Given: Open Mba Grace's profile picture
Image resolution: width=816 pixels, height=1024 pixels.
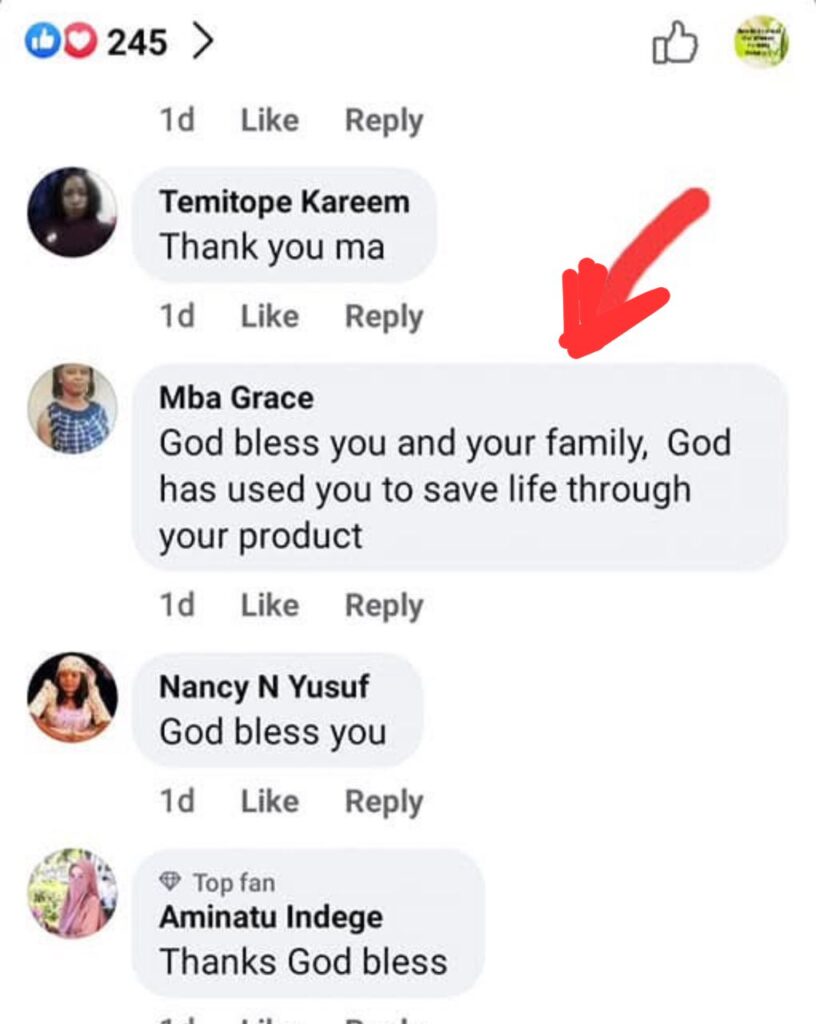Looking at the screenshot, I should pyautogui.click(x=72, y=408).
